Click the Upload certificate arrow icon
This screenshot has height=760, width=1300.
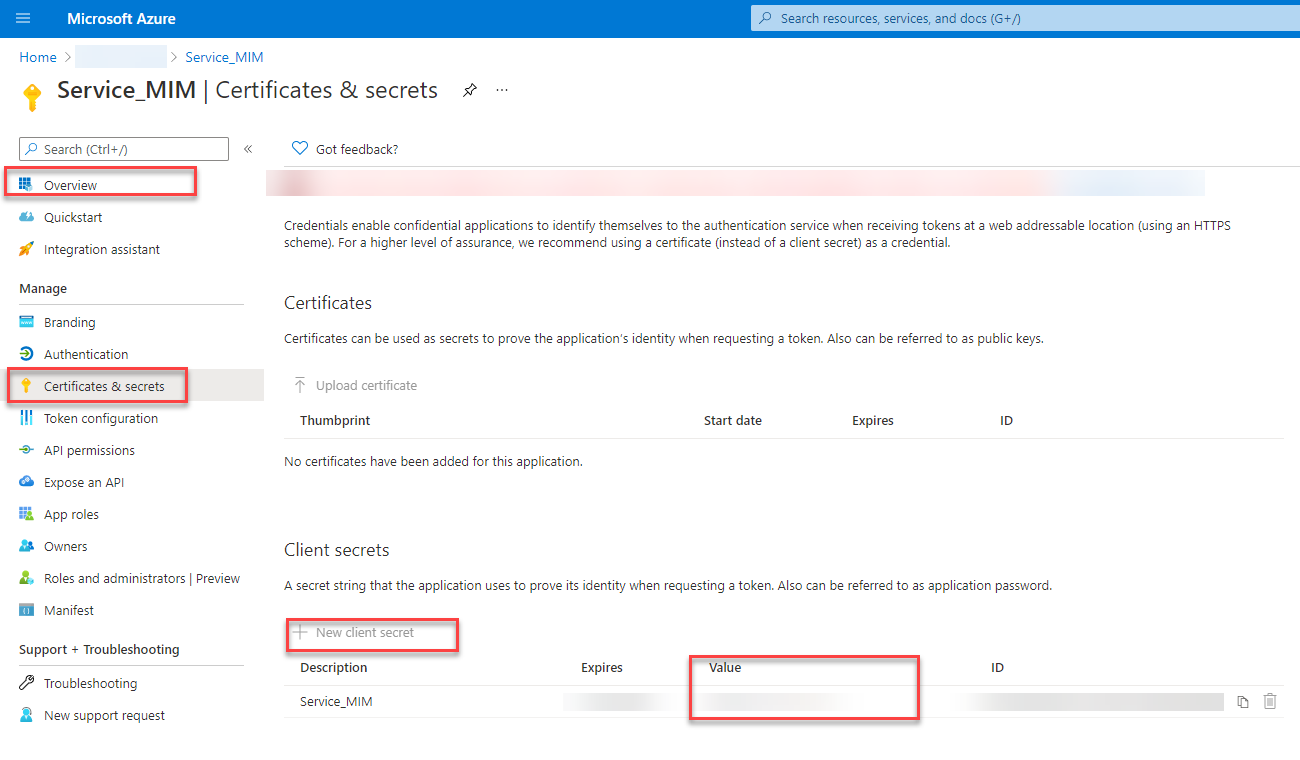tap(299, 386)
